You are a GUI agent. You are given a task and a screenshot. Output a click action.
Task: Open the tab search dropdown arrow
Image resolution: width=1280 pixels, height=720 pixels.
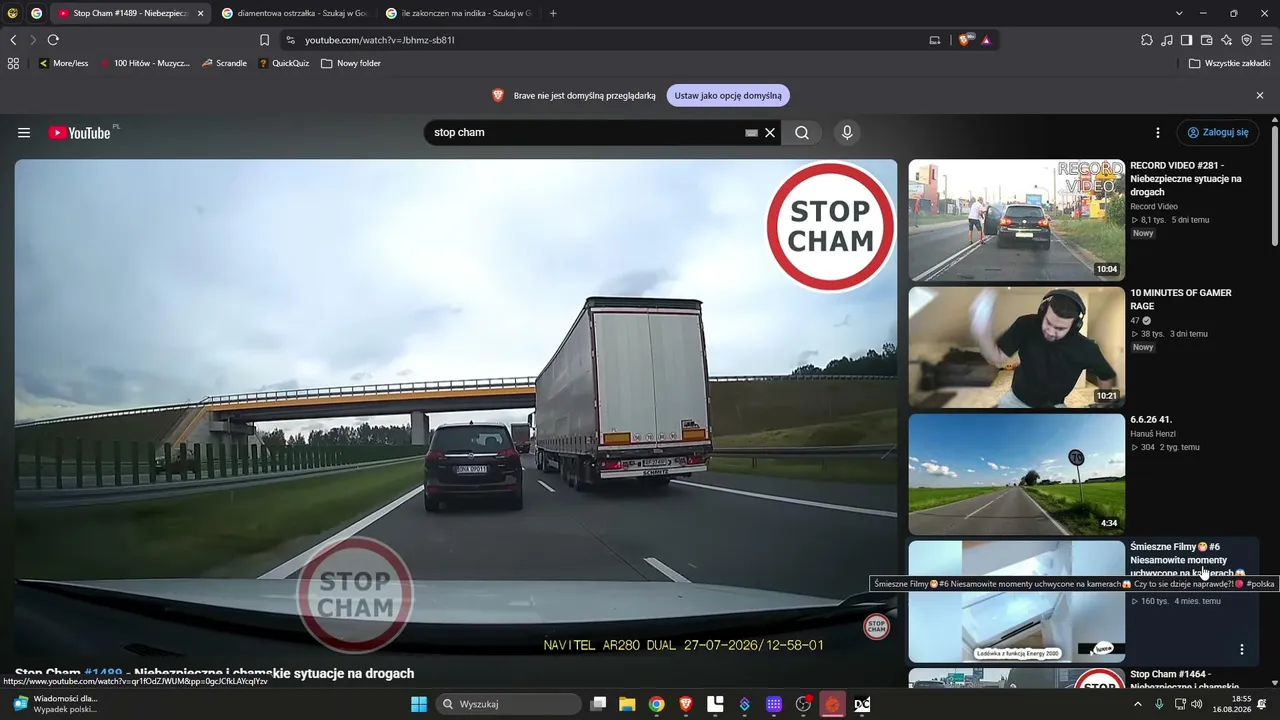click(1179, 13)
